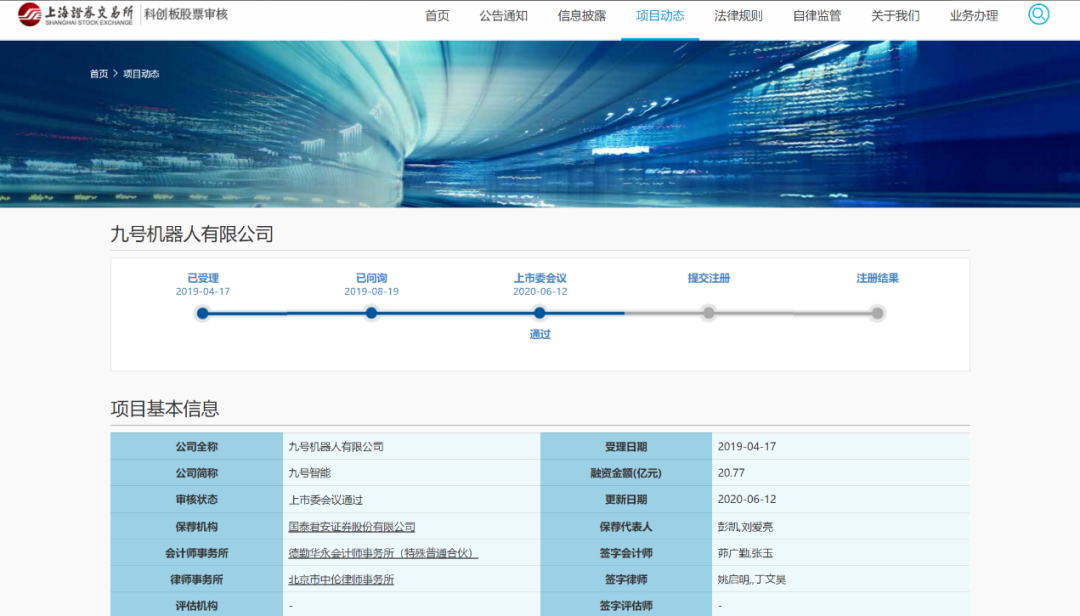Click 项目动态 breadcrumb link
The height and width of the screenshot is (616, 1080).
click(x=141, y=74)
